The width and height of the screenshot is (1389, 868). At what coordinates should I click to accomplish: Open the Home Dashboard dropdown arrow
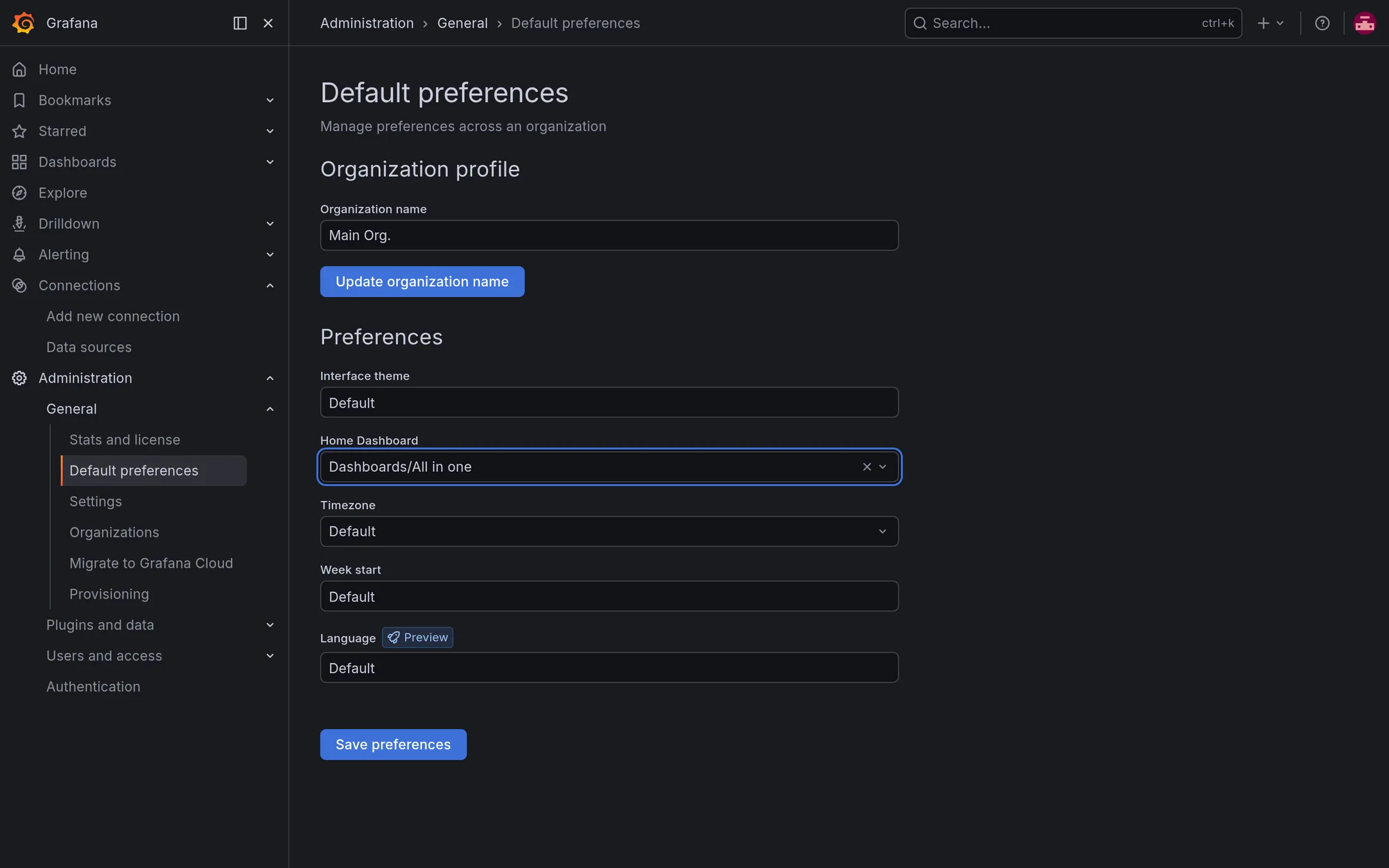pos(883,467)
